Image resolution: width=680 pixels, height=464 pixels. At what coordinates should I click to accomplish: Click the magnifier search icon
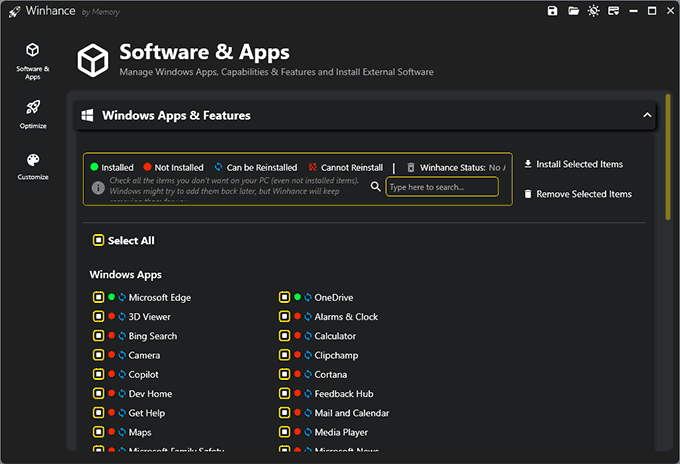(376, 187)
